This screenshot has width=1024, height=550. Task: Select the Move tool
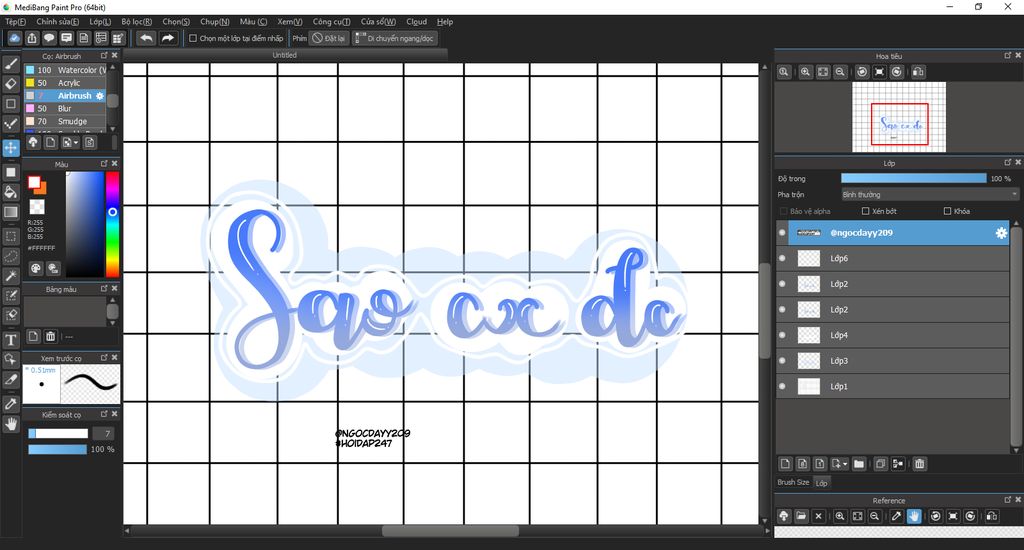click(10, 148)
